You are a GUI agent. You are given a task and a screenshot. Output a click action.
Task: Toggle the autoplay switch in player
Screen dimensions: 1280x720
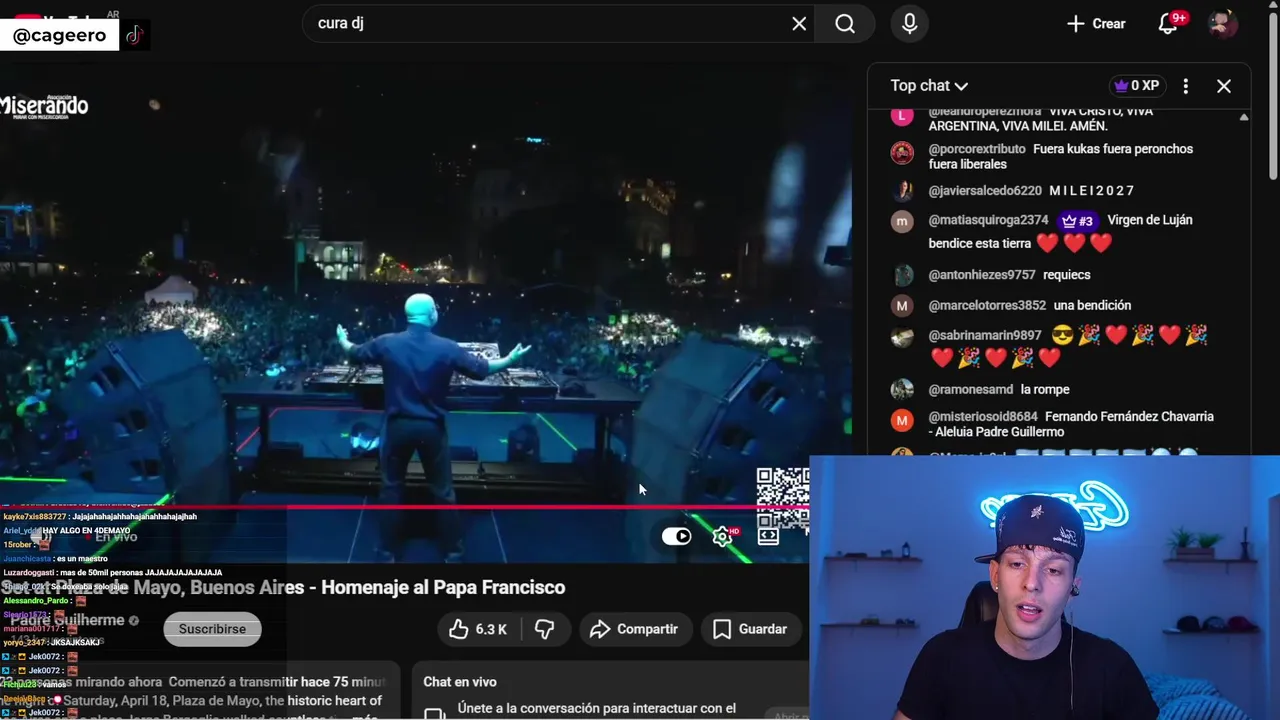point(676,536)
